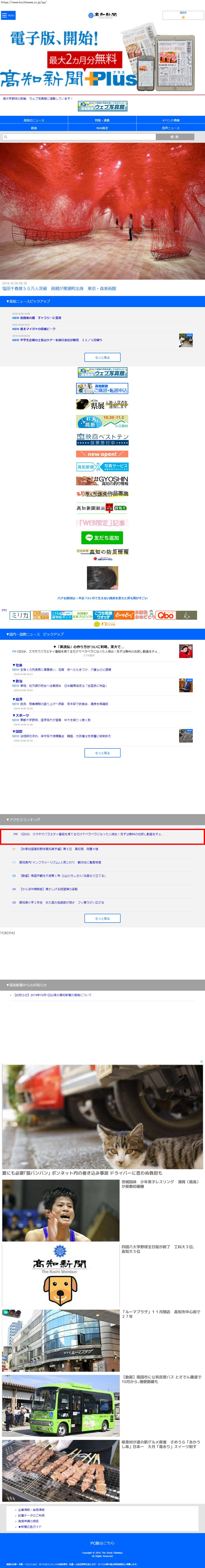The height and width of the screenshot is (1568, 205).
Task: Collapse the 高知新聞からのお知らせ section header
Action: click(x=103, y=985)
